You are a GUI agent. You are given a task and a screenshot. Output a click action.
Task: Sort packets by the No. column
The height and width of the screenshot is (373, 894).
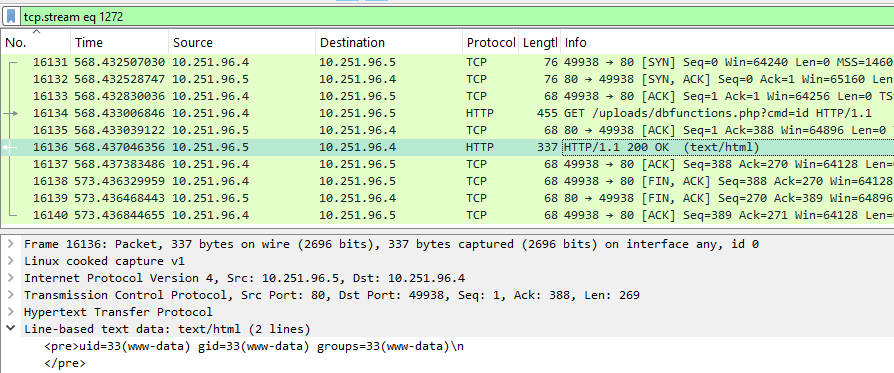click(x=36, y=42)
